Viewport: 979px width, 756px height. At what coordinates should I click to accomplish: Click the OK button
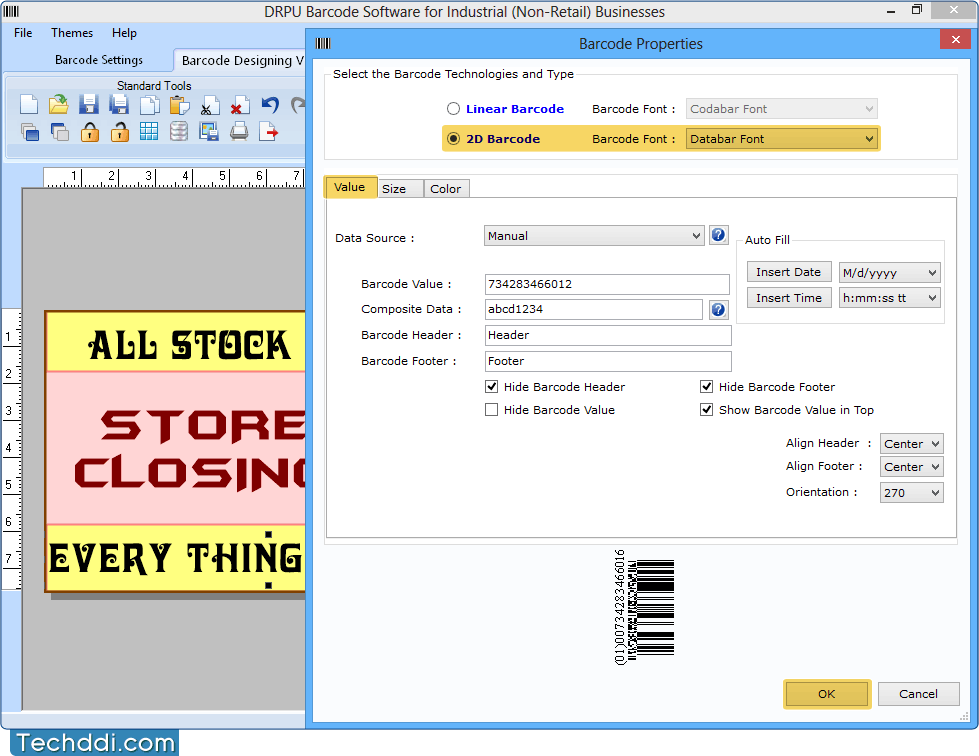(827, 694)
